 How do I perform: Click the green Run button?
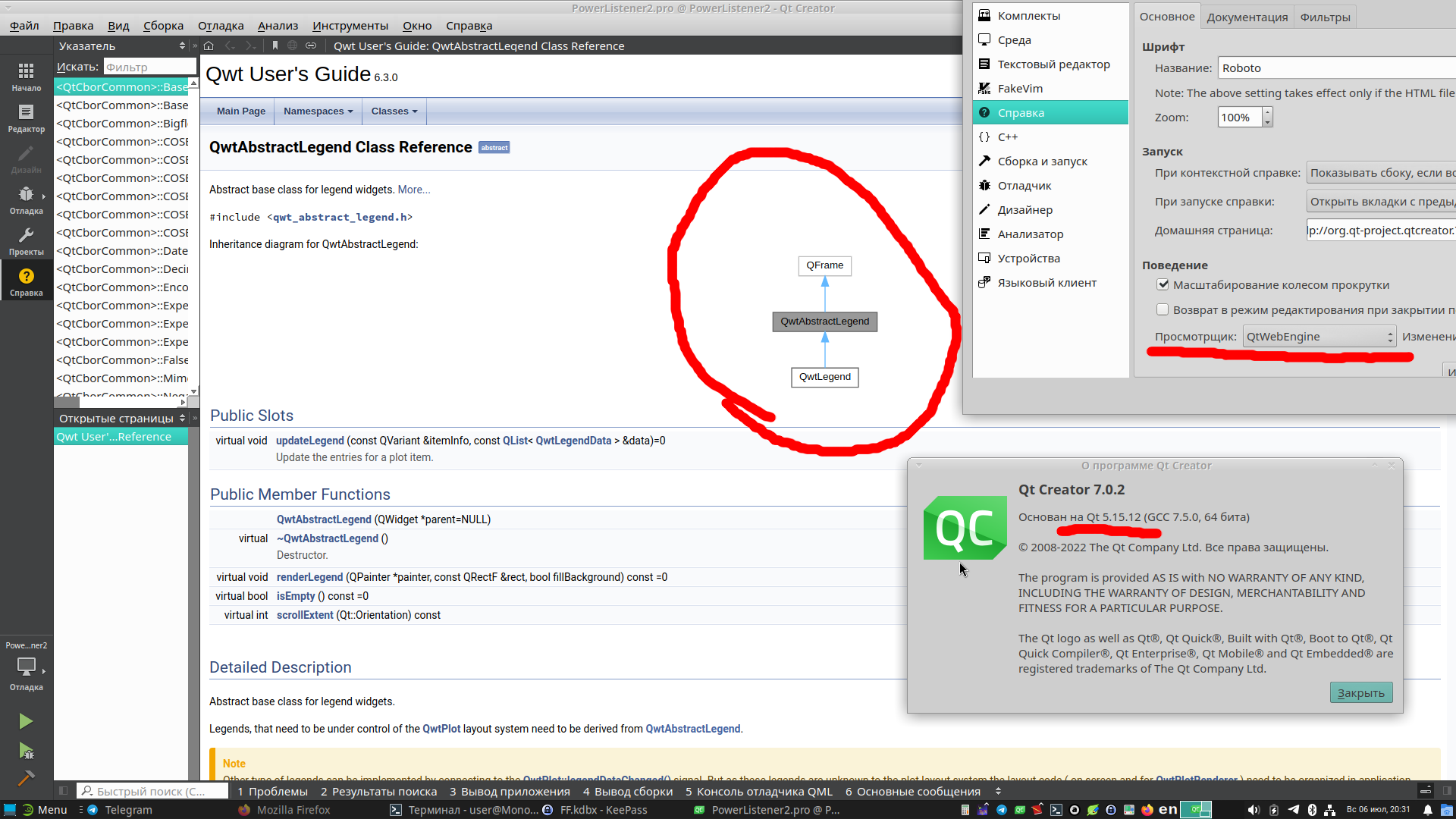(26, 720)
